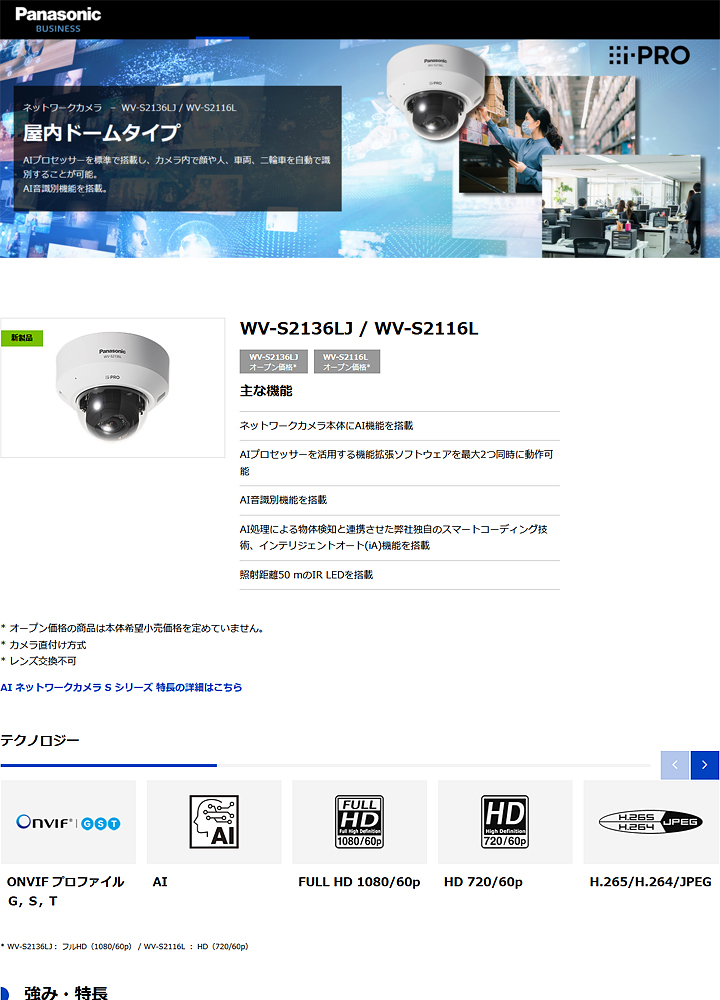
Task: Click the WV-S2136LJ / WV-S2116L product title
Action: point(359,328)
